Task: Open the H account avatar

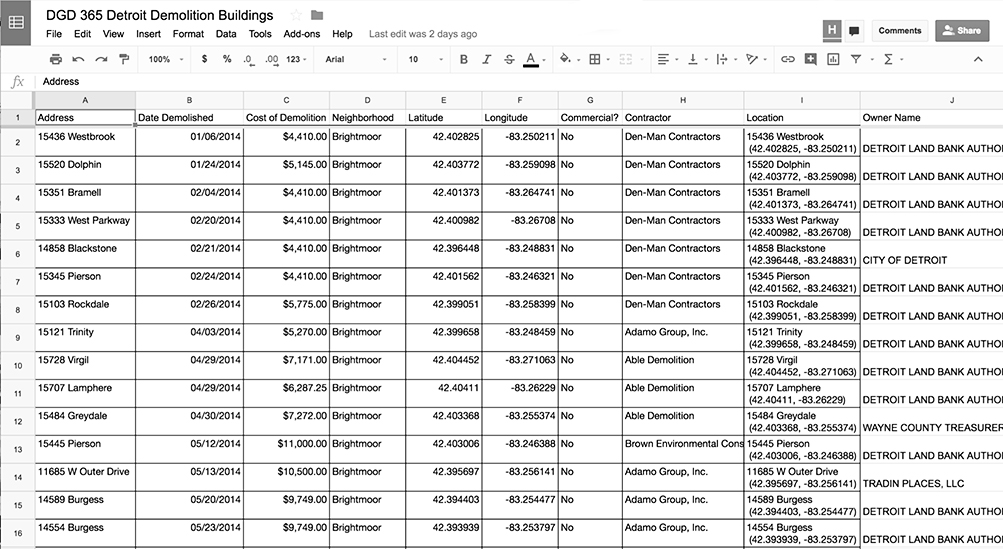Action: pos(832,30)
